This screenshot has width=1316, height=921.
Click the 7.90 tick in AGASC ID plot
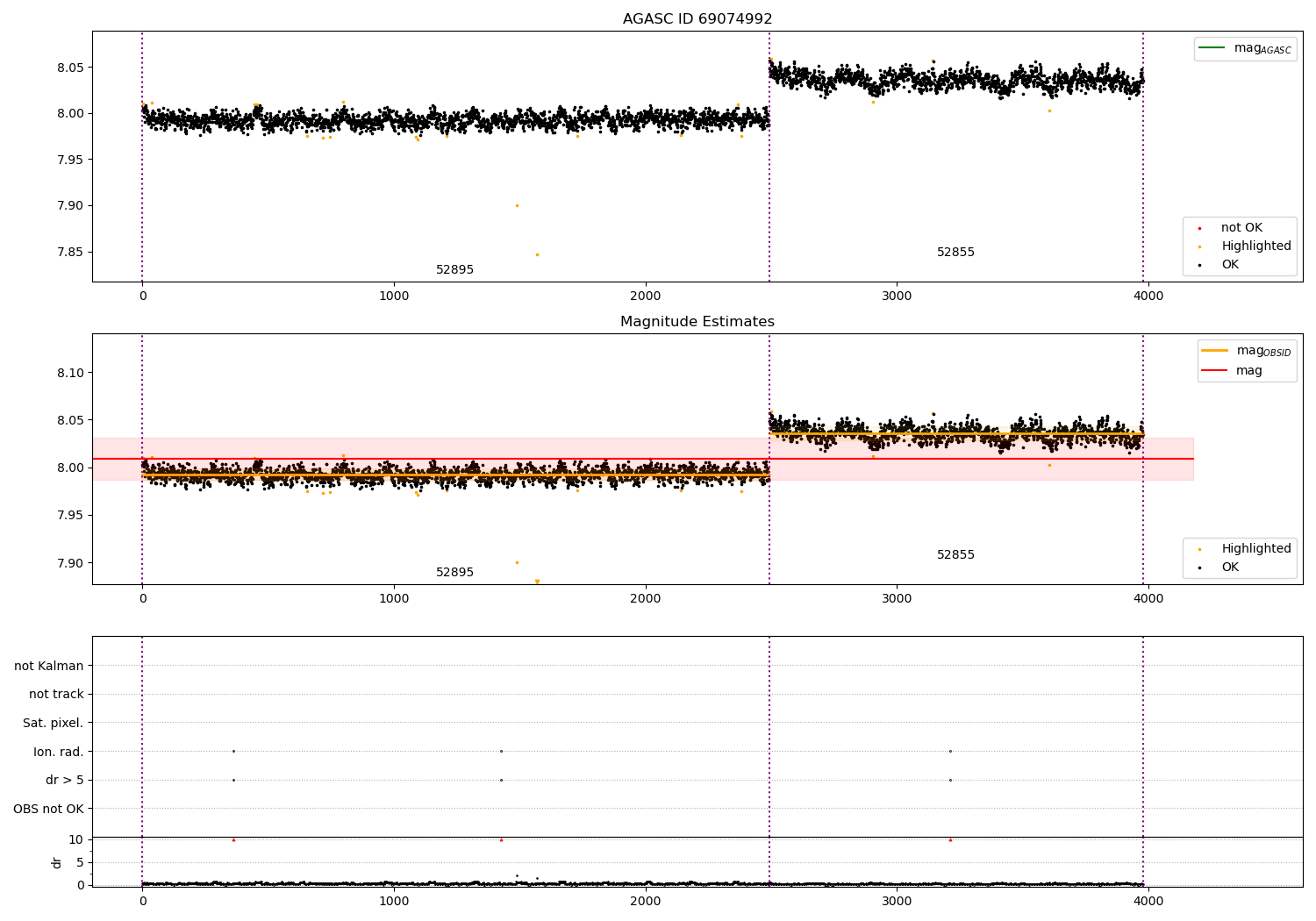click(69, 206)
